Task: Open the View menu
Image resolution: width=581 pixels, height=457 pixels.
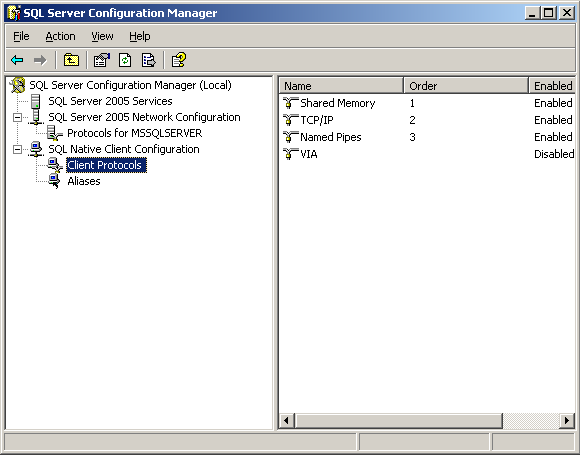Action: point(102,36)
